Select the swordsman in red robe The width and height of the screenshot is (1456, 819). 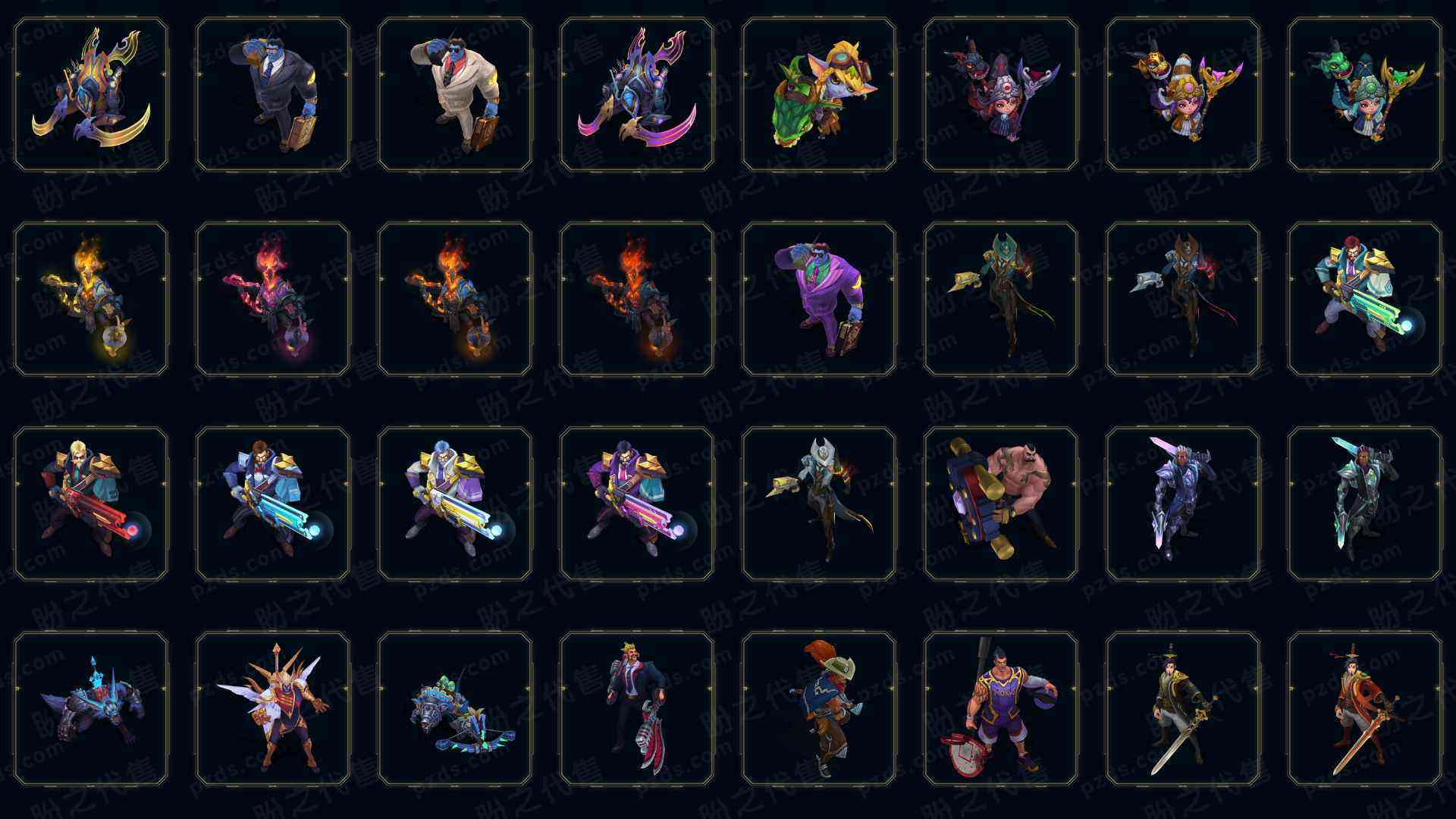1365,708
